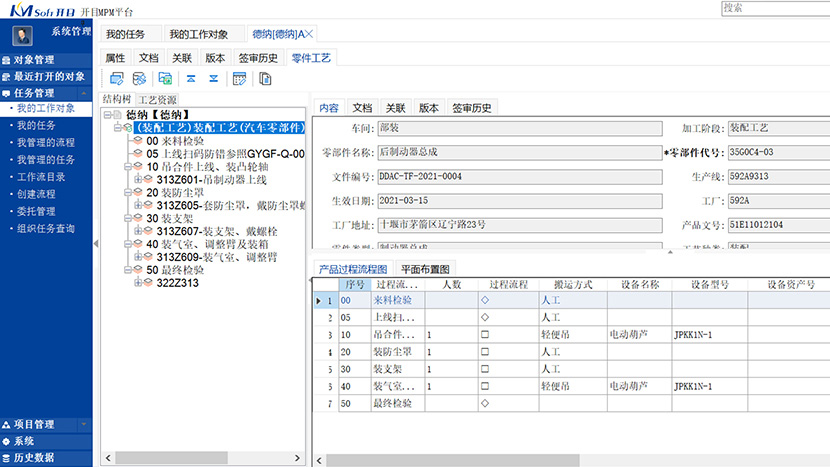Open the 平面布置图 tab
Image resolution: width=830 pixels, height=467 pixels.
[x=425, y=269]
